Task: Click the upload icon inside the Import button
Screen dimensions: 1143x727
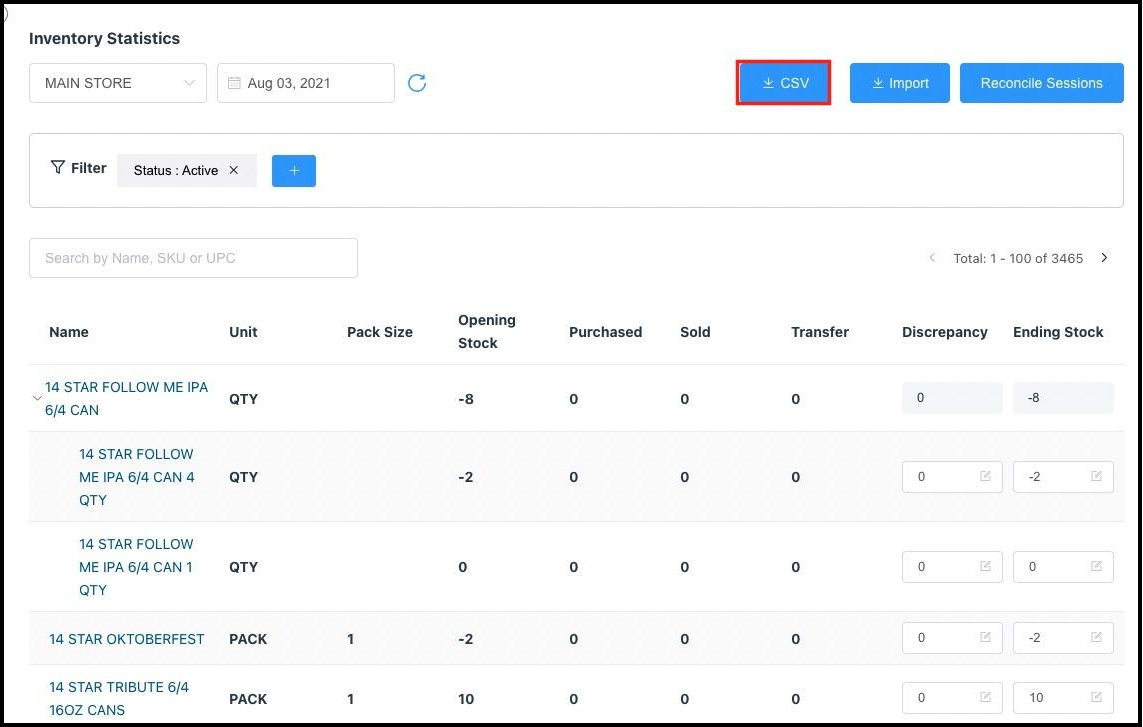Action: pyautogui.click(x=877, y=83)
